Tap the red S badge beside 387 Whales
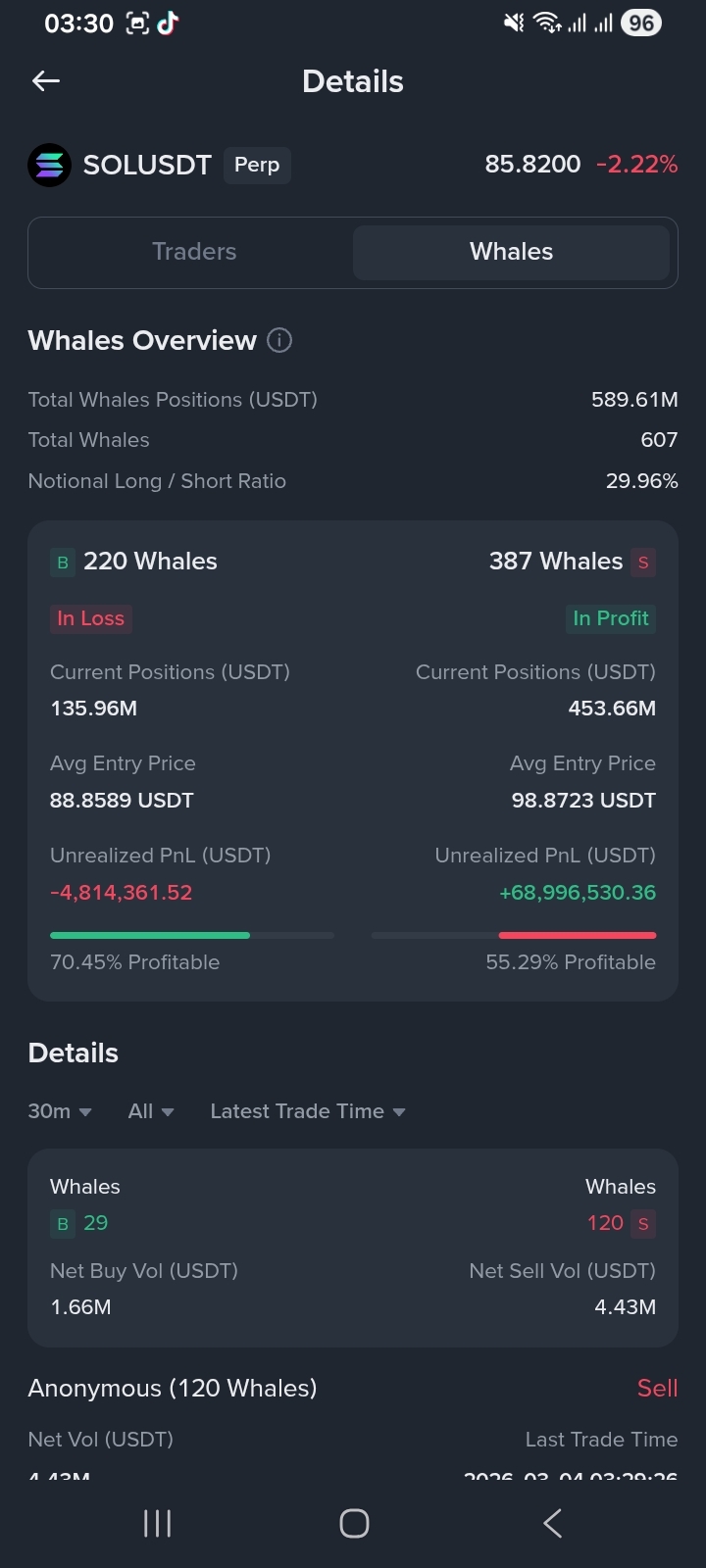The width and height of the screenshot is (706, 1568). [x=643, y=563]
